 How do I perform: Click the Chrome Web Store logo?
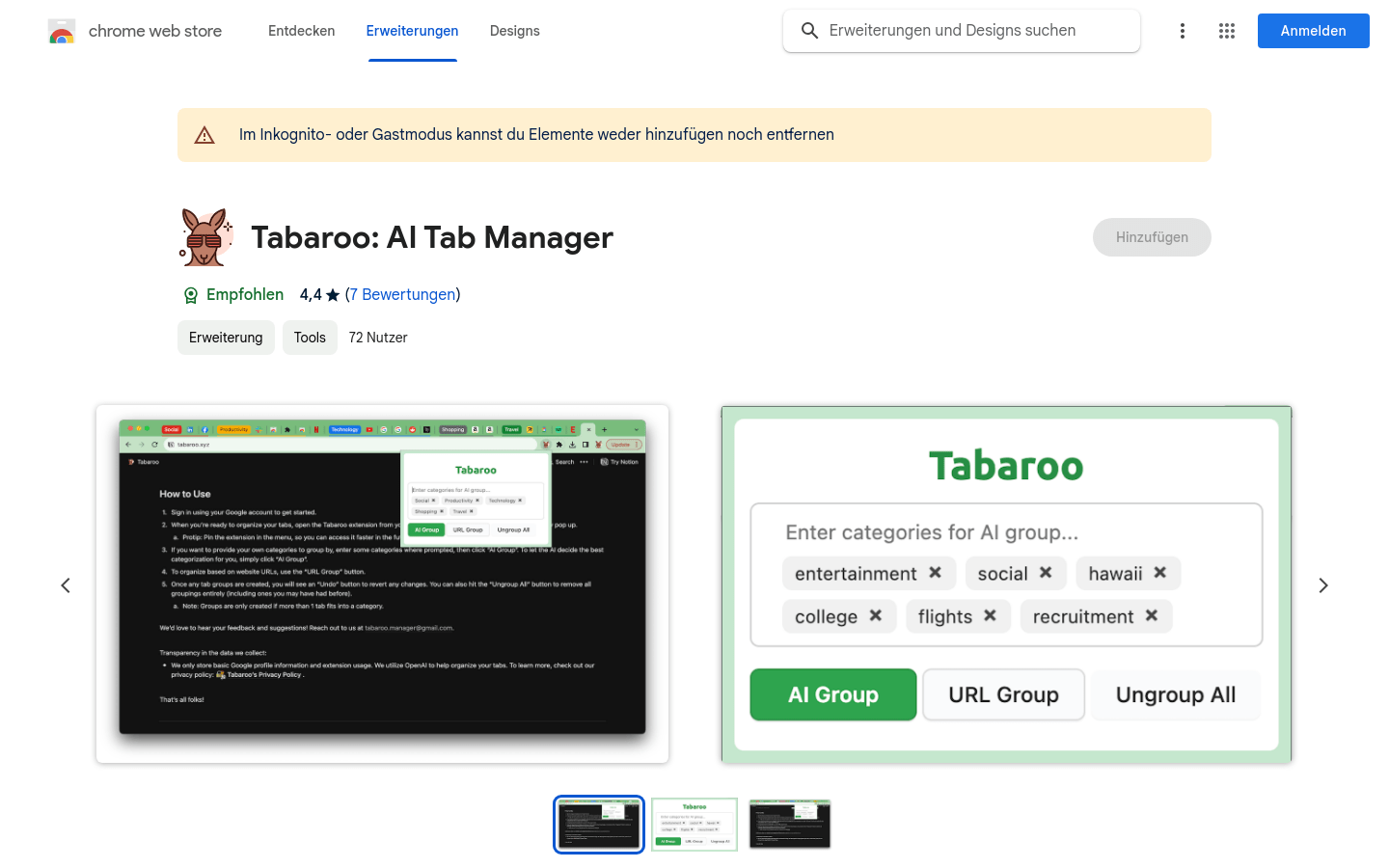(62, 31)
